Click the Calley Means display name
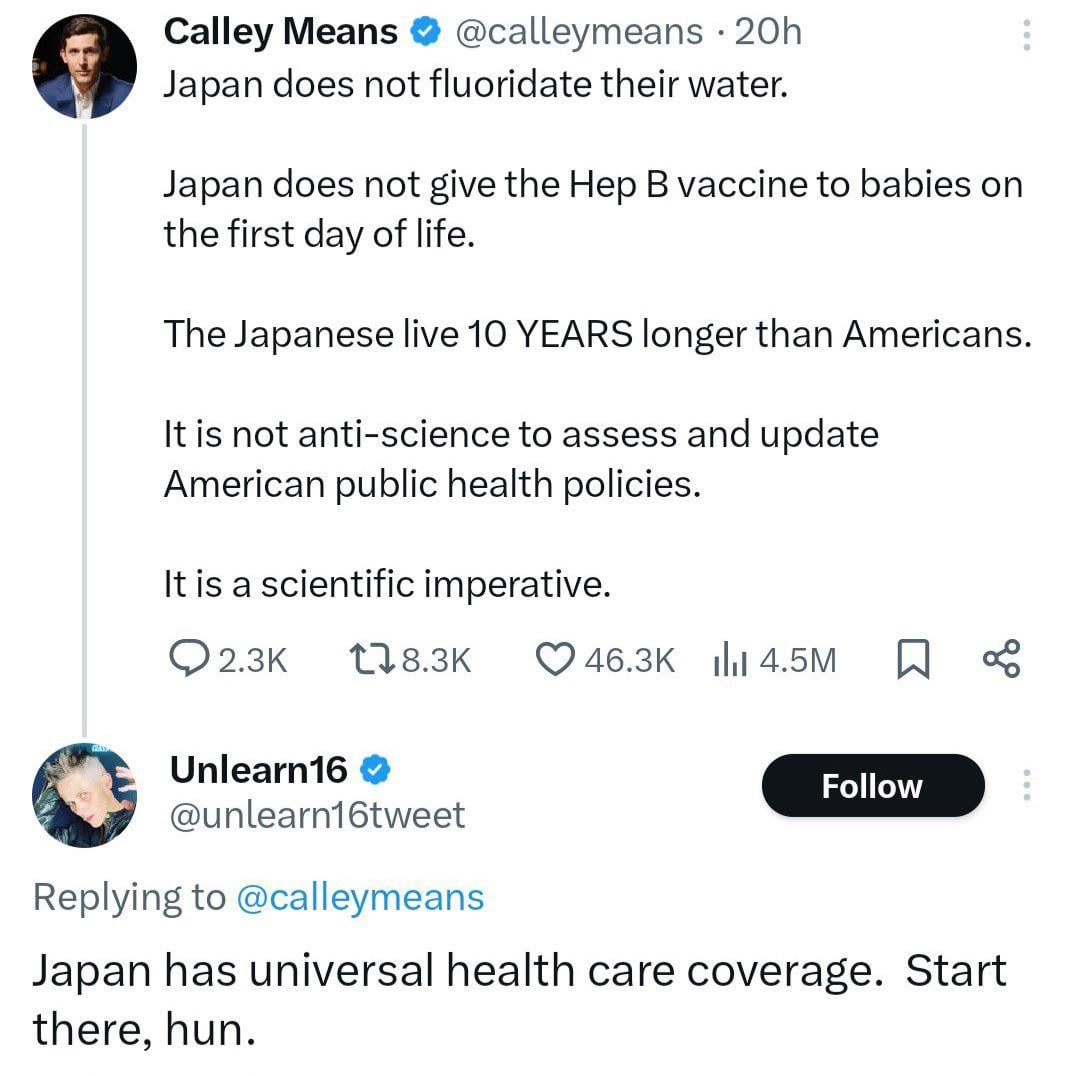 [280, 32]
